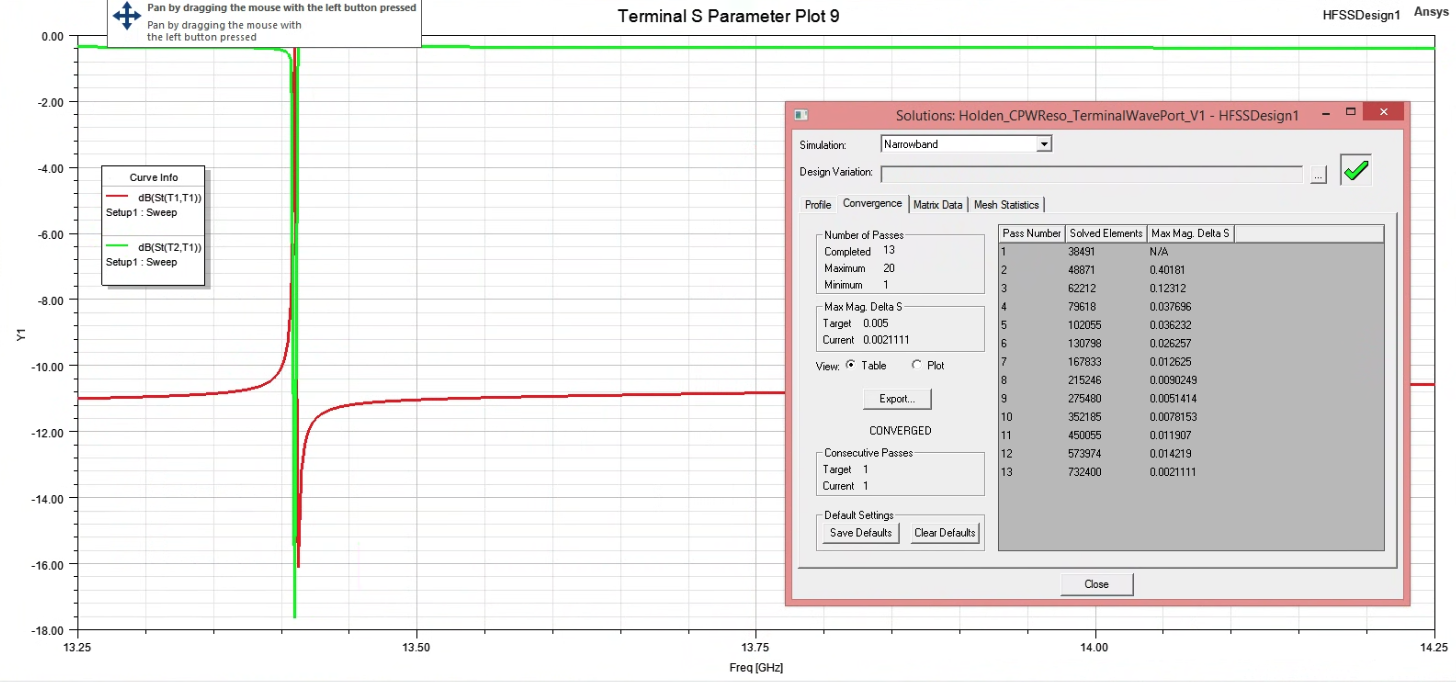
Task: Switch to the Profile tab
Action: pyautogui.click(x=818, y=204)
